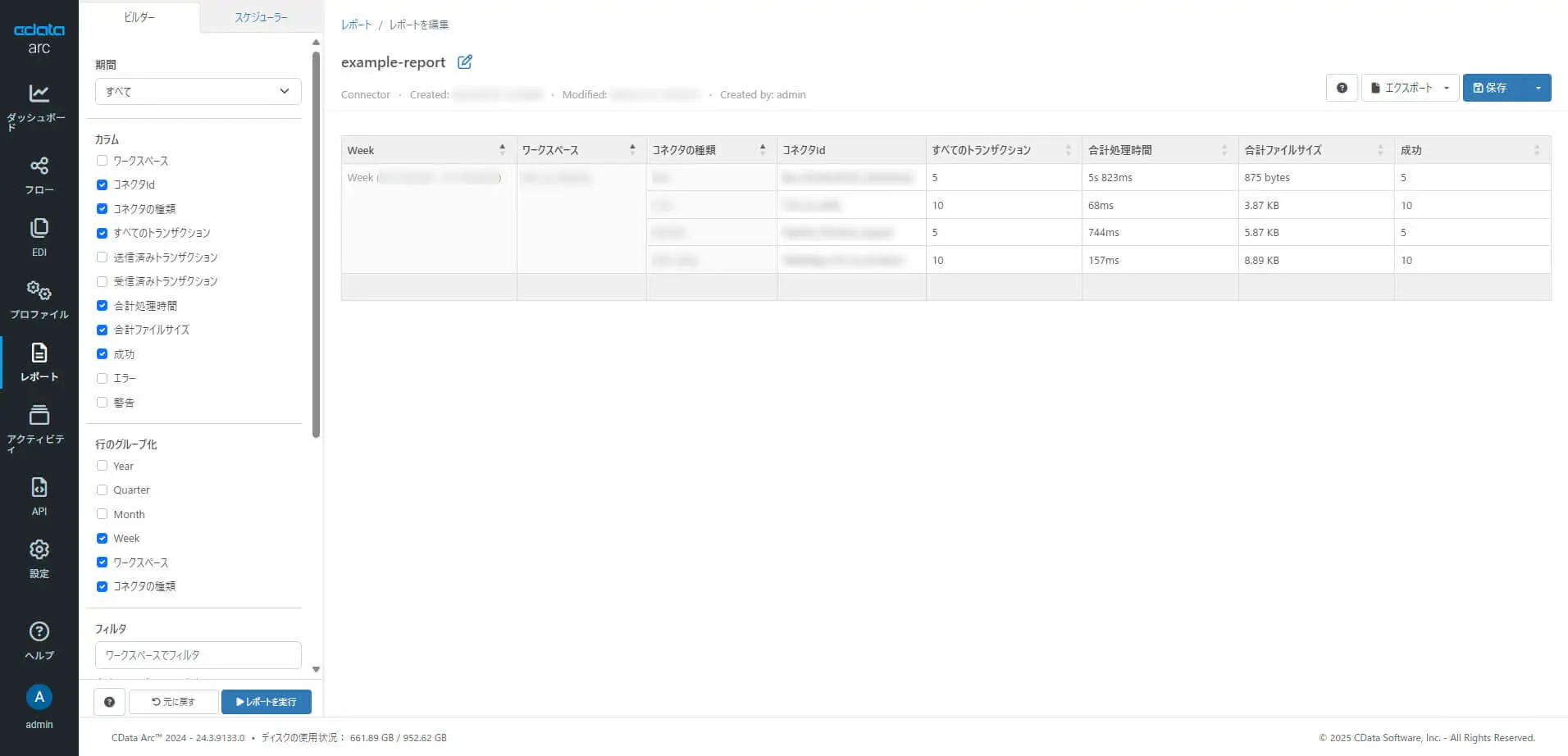
Task: Sort by すべてのトランザクション column arrows
Action: 1068,150
